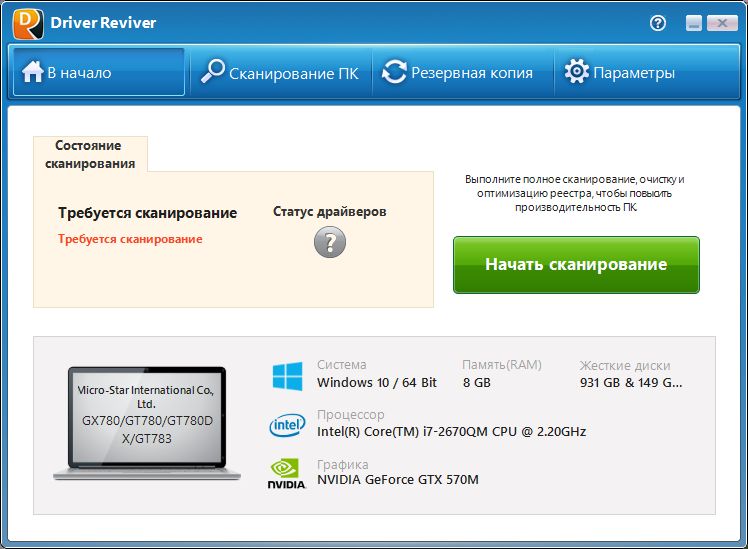748x549 pixels.
Task: Click the gear settings icon
Action: pyautogui.click(x=577, y=71)
